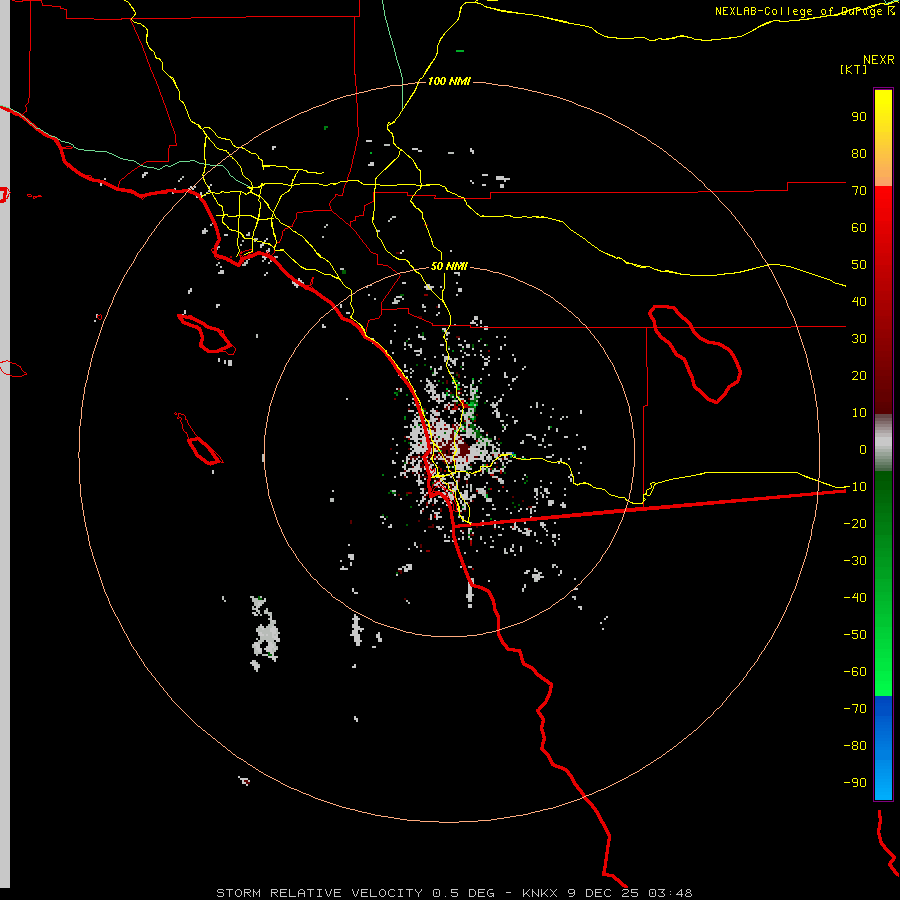The height and width of the screenshot is (900, 900).
Task: Click the -40 knot label on the scale
Action: (855, 598)
